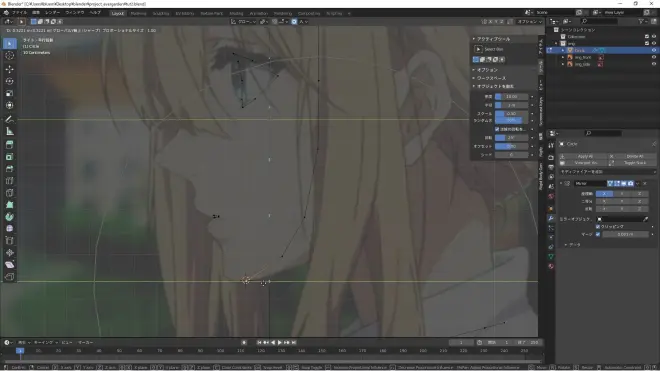
Task: Open the ファイル menu
Action: pyautogui.click(x=19, y=13)
